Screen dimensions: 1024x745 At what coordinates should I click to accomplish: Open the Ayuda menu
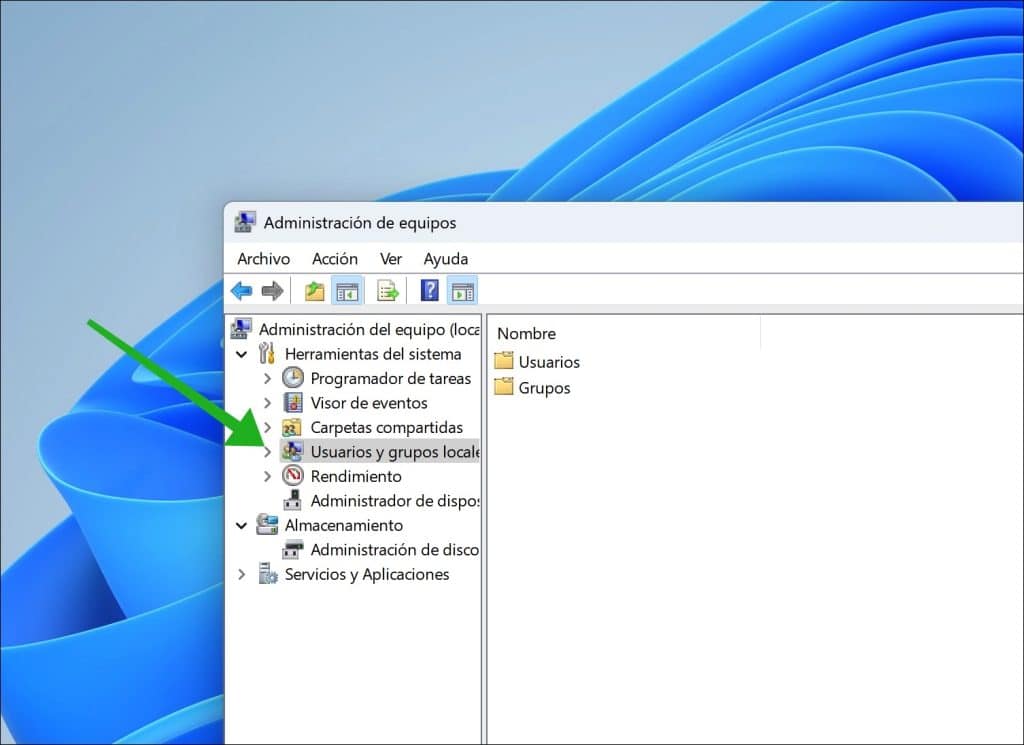pyautogui.click(x=445, y=259)
